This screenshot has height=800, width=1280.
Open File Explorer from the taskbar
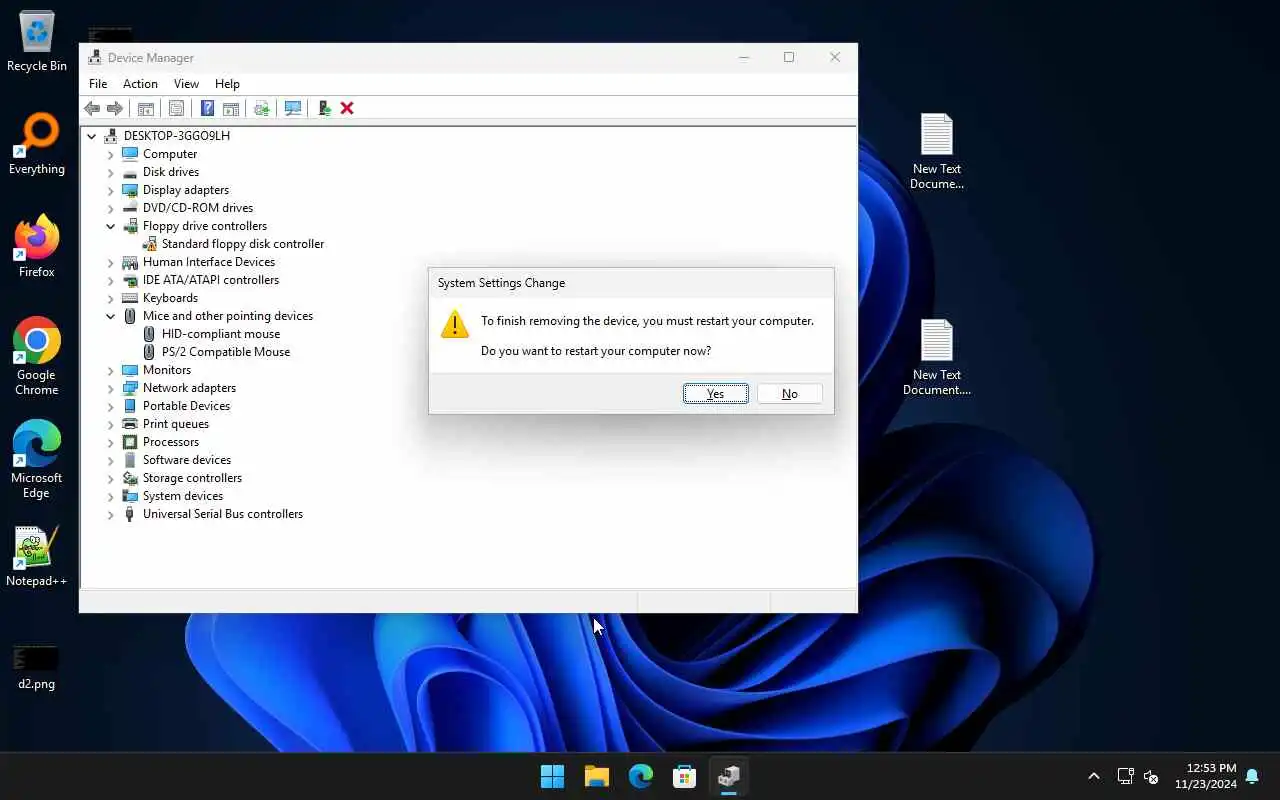(597, 776)
